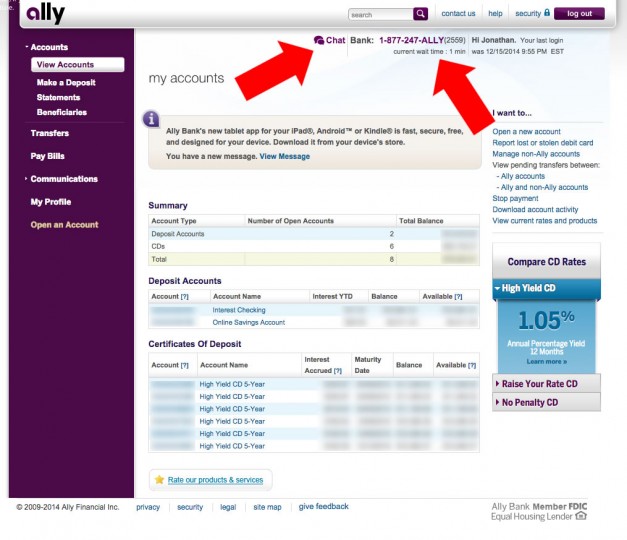Click Open a new account link
This screenshot has height=540, width=627.
[526, 132]
